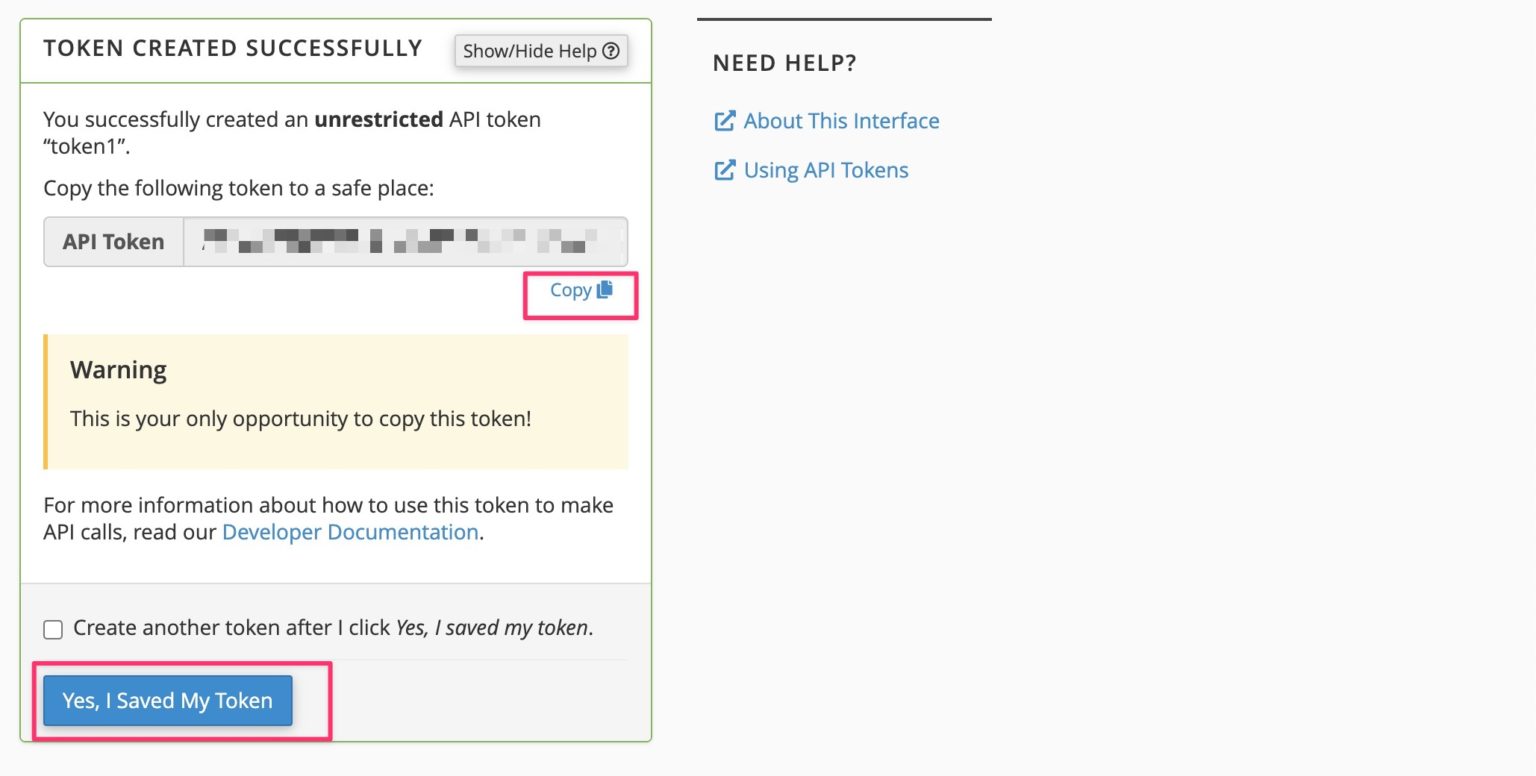Viewport: 1536px width, 776px height.
Task: Click the API Token field label
Action: pos(113,241)
